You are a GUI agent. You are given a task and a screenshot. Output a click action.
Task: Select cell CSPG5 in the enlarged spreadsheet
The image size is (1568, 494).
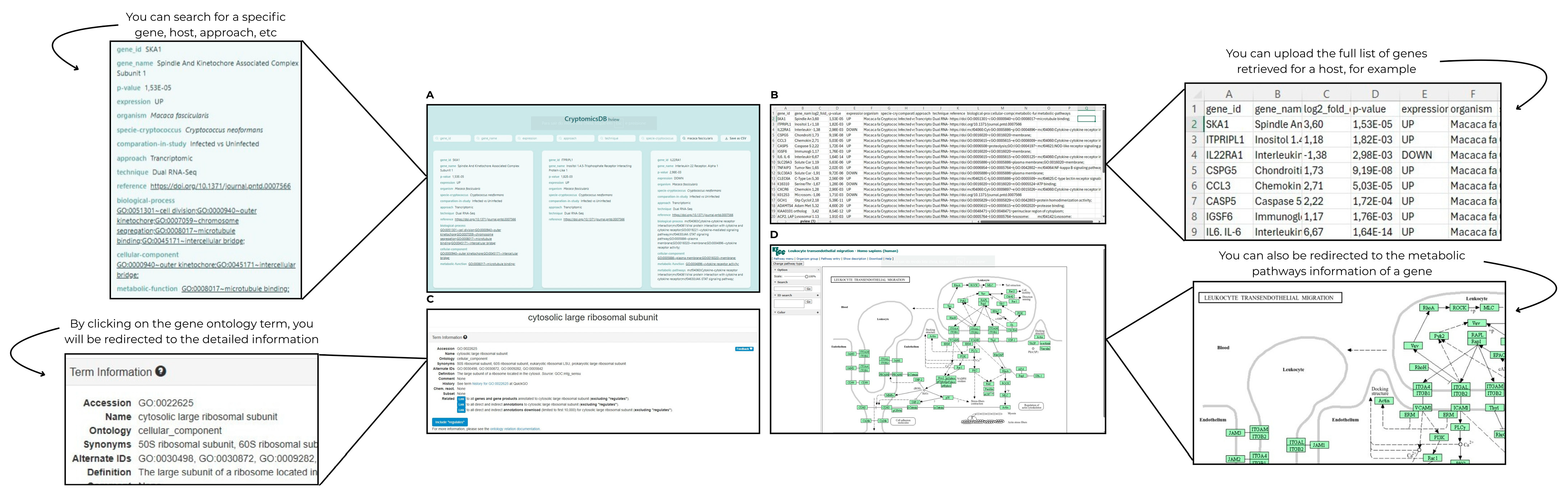click(1229, 170)
